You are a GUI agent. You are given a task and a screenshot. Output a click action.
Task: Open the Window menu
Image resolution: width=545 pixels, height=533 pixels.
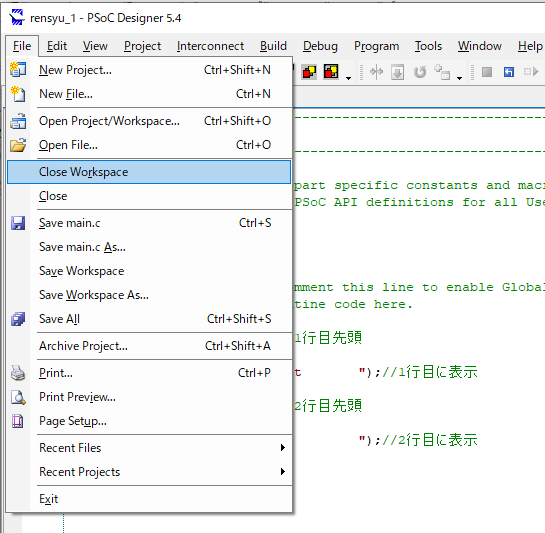479,46
